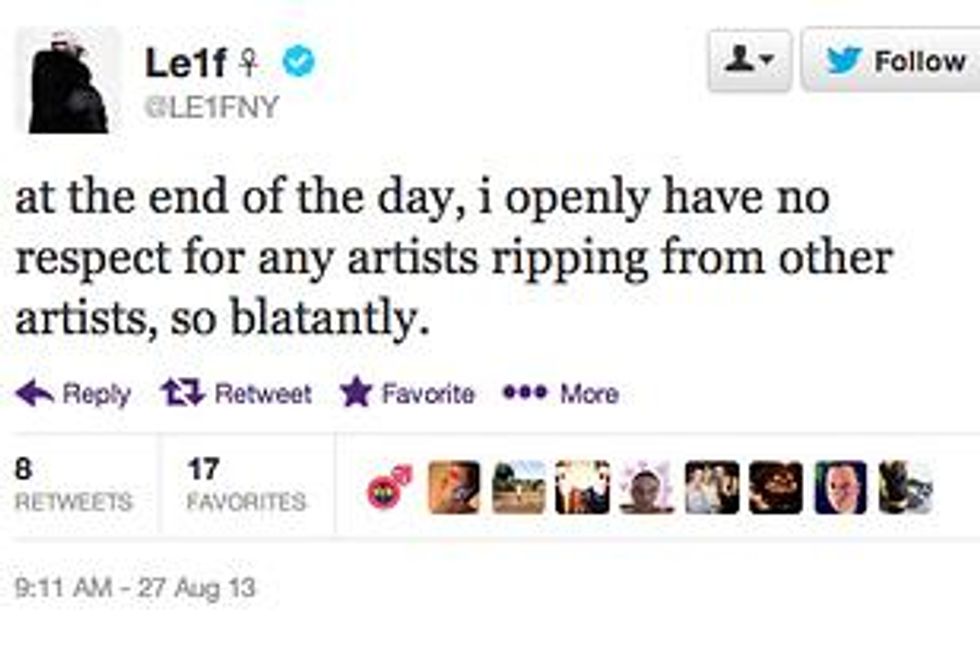Open the avatar with pink cat ears
The width and height of the screenshot is (980, 647).
[646, 487]
